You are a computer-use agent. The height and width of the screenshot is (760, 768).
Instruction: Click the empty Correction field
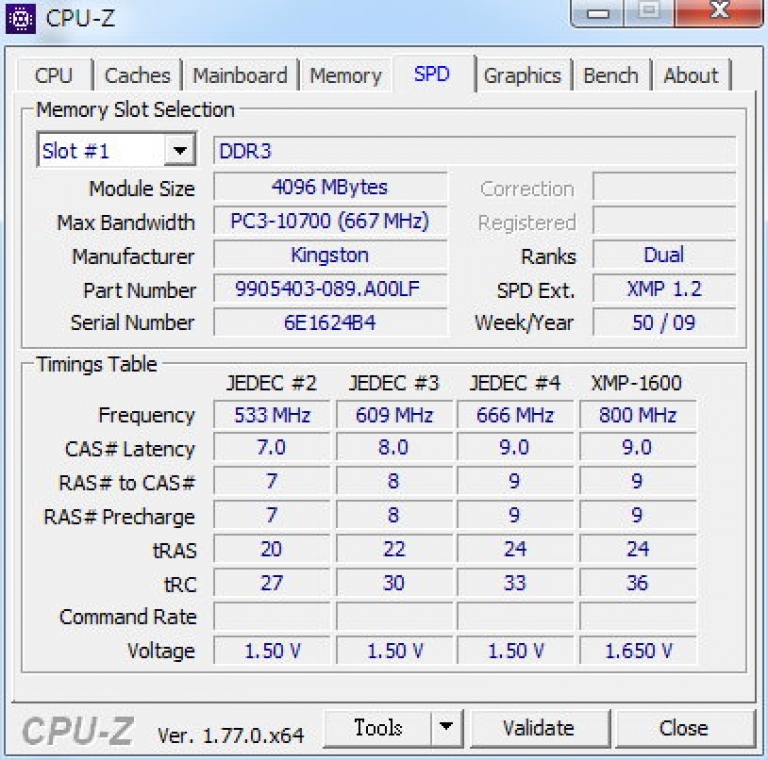click(664, 187)
